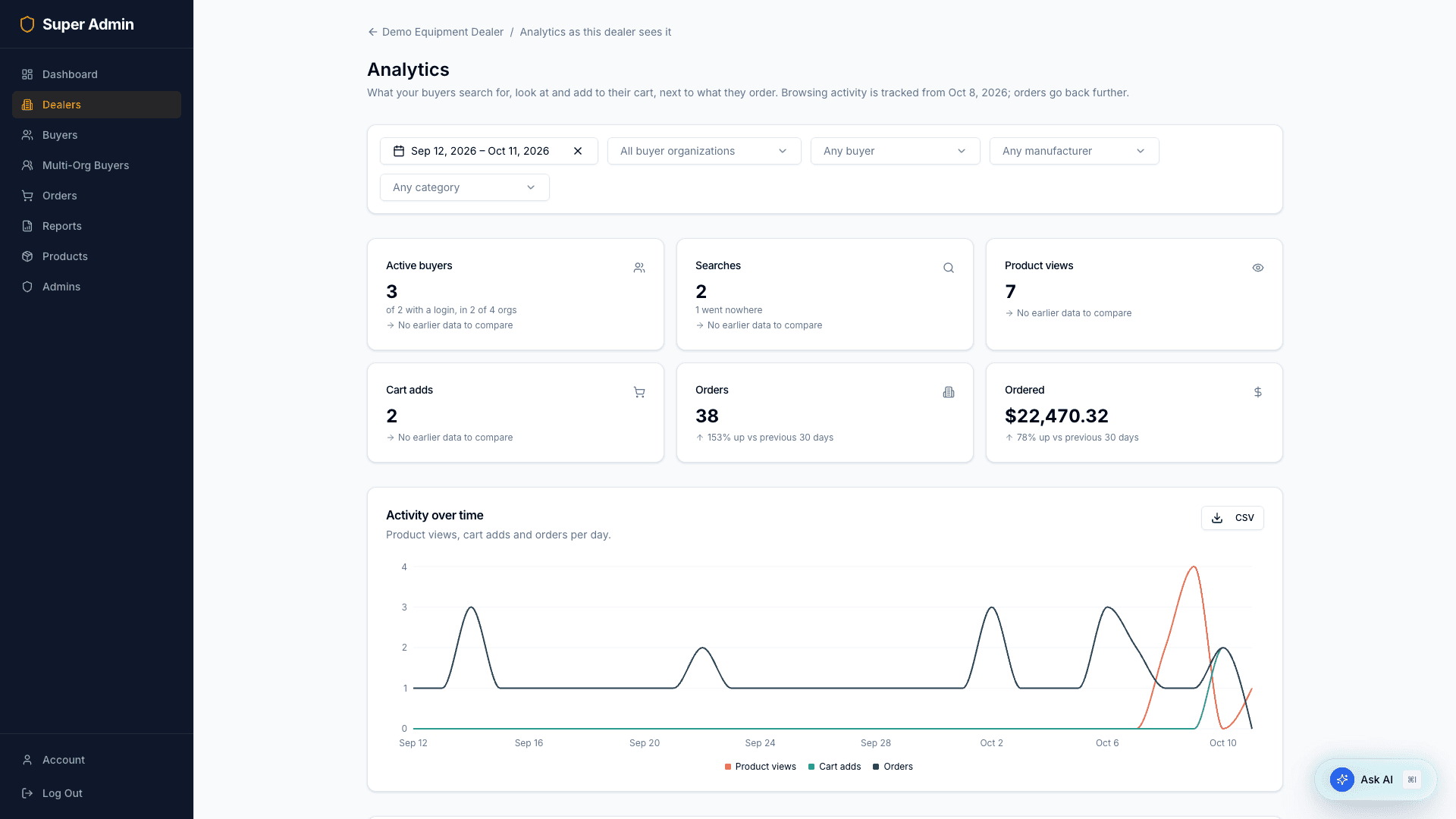Open the All buyer organizations dropdown

[x=704, y=151]
